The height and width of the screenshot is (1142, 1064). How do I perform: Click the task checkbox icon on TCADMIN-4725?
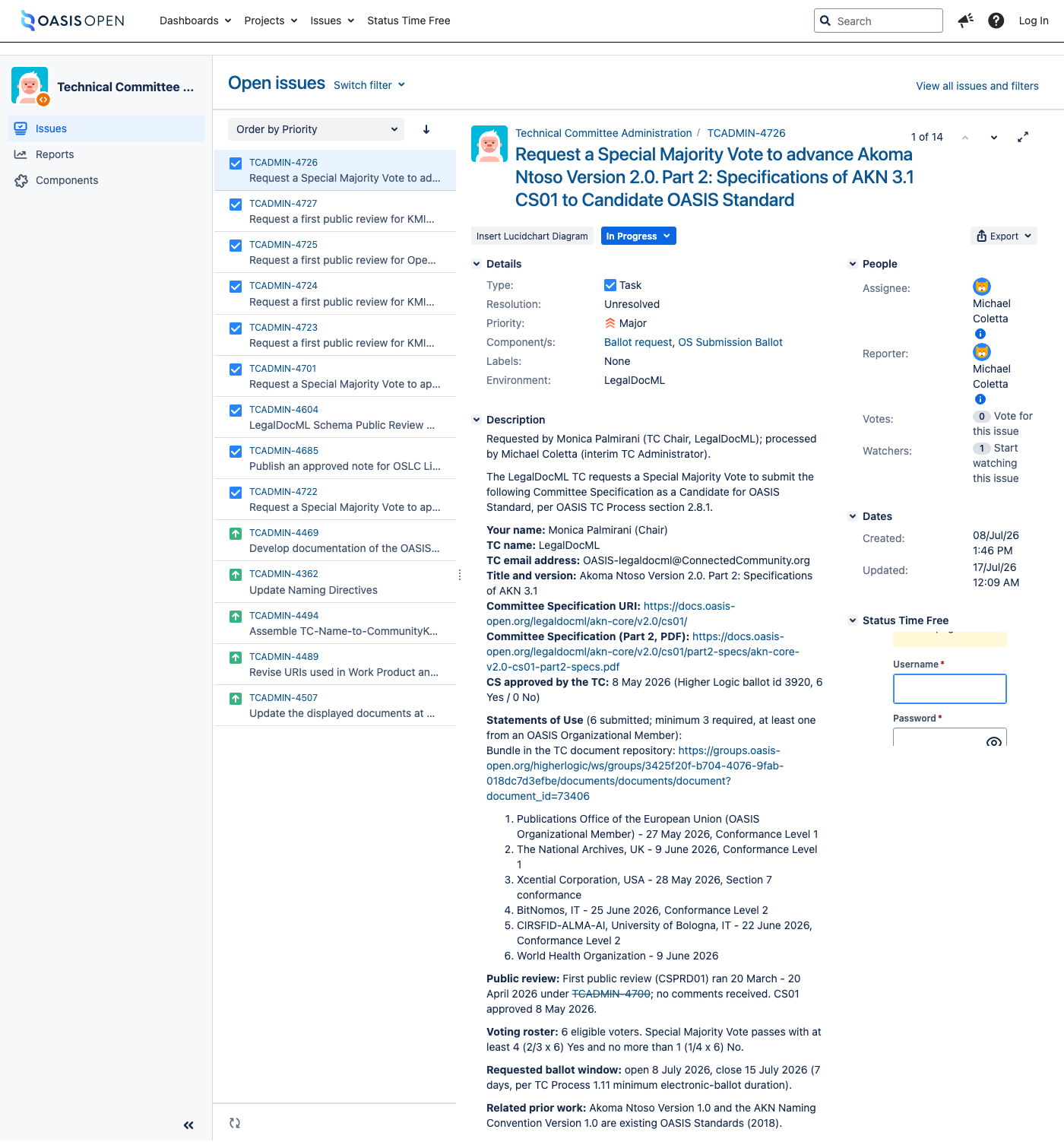pos(236,246)
